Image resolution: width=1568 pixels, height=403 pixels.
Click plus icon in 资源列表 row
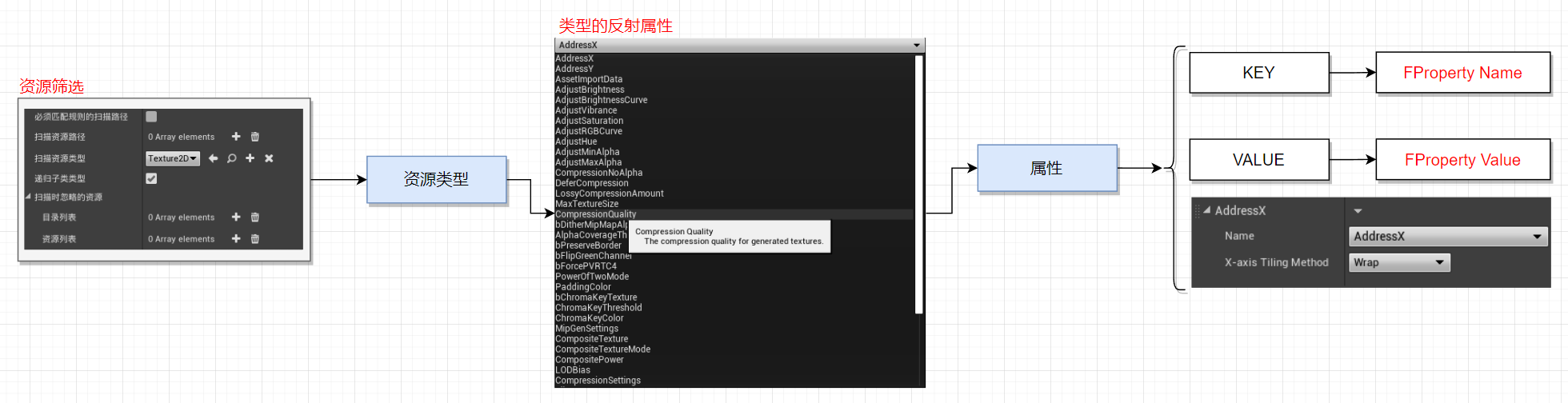[x=236, y=238]
